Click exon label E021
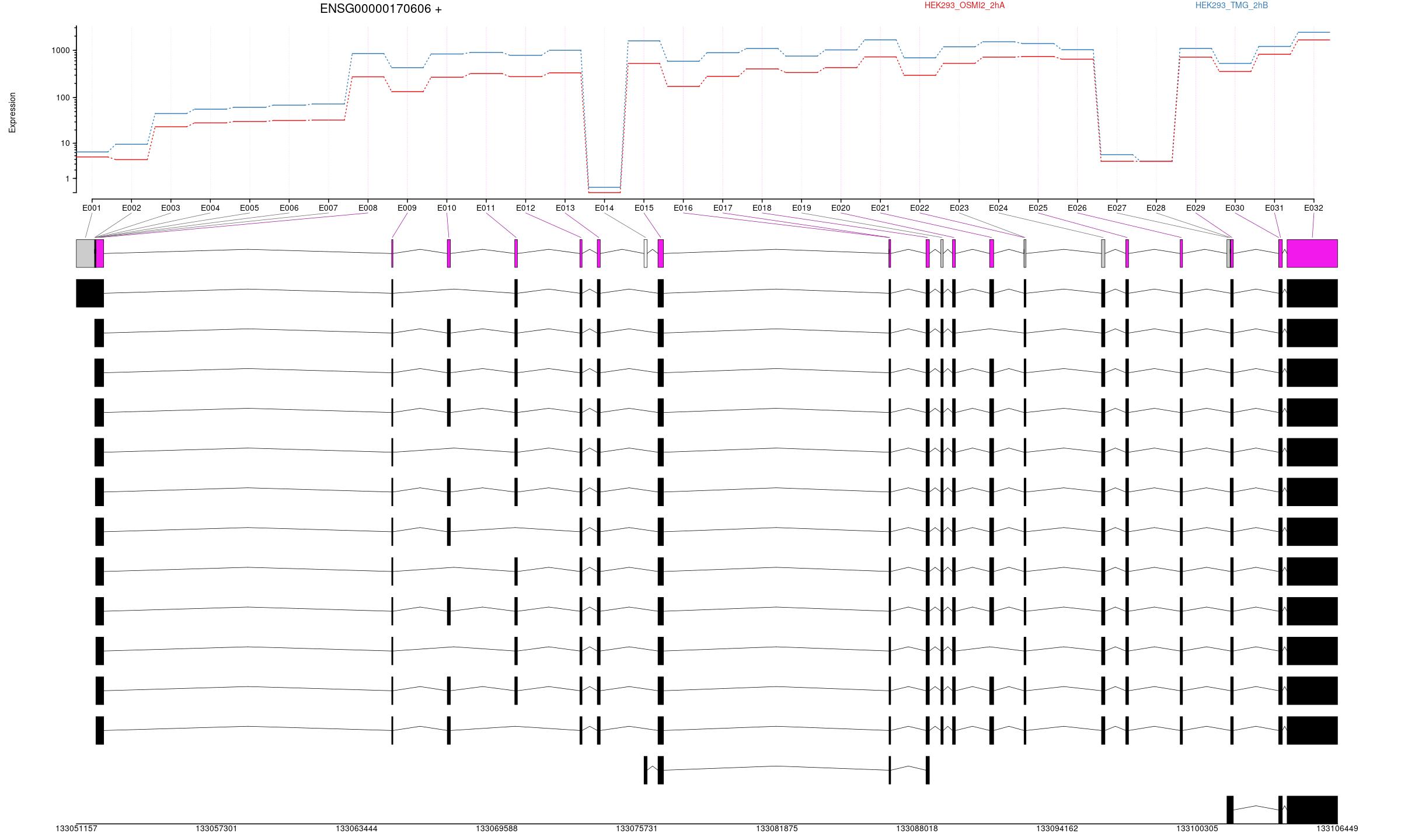 point(880,208)
